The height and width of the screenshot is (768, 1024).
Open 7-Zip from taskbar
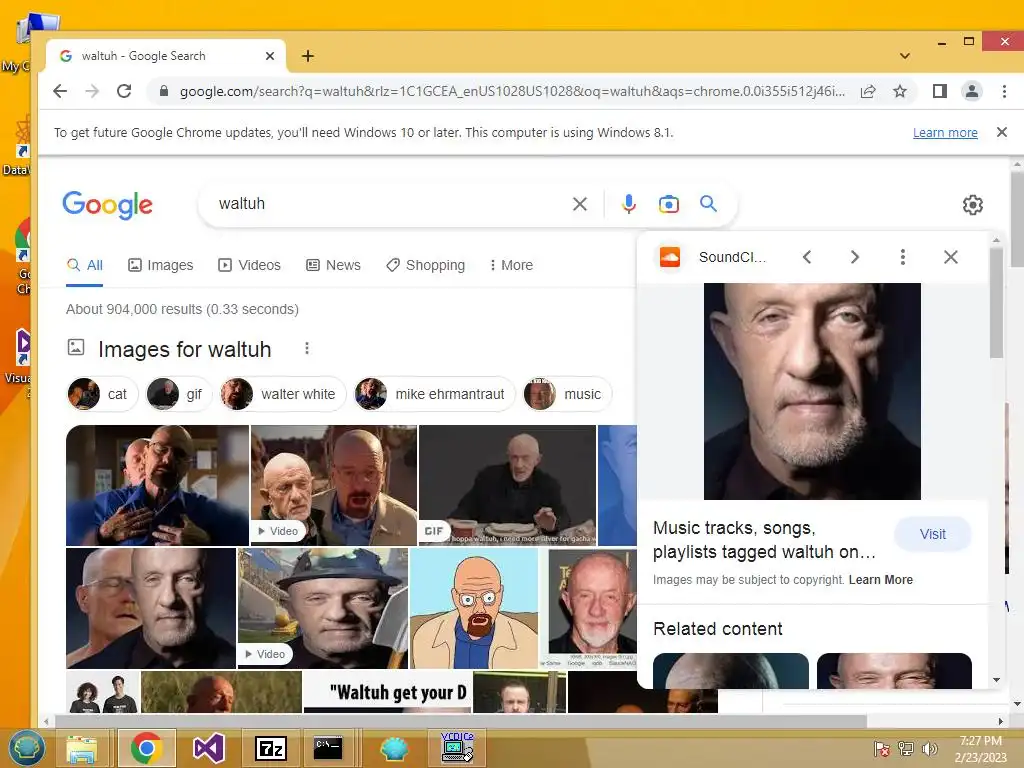[x=270, y=748]
